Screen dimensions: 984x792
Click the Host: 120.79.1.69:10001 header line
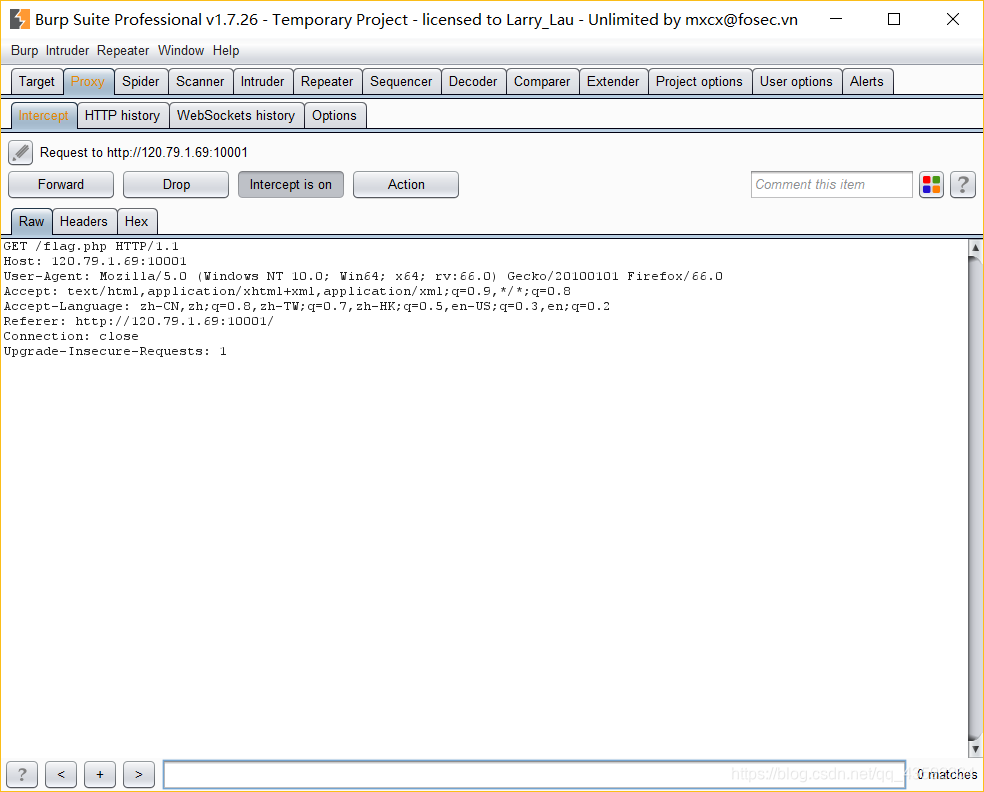pos(95,261)
